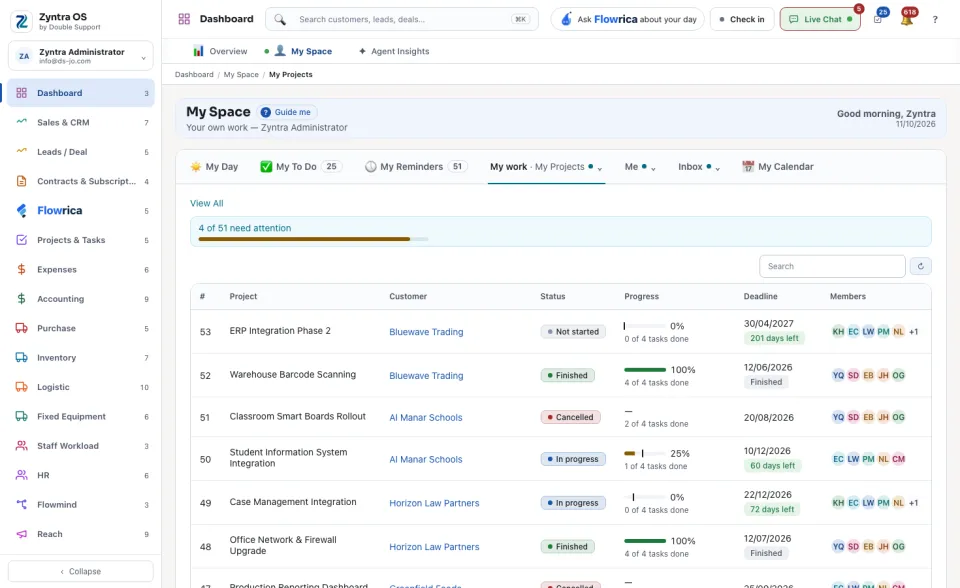The width and height of the screenshot is (960, 588).
Task: Open the My Day tab
Action: pos(214,167)
